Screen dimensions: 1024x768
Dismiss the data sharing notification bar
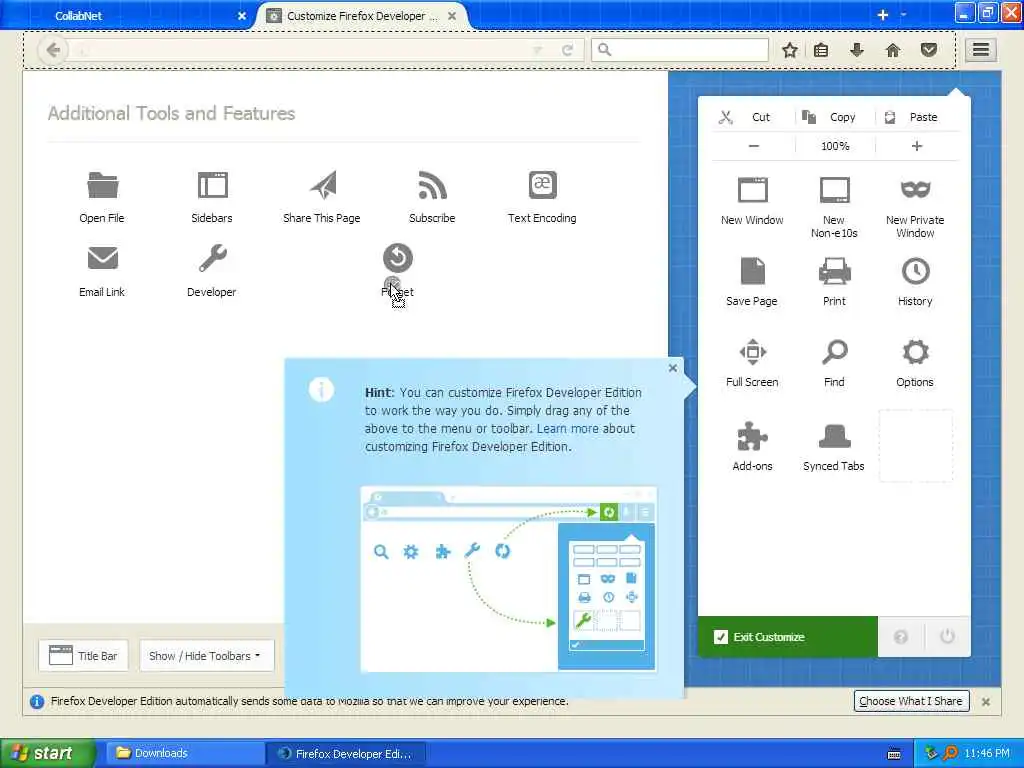click(x=986, y=702)
